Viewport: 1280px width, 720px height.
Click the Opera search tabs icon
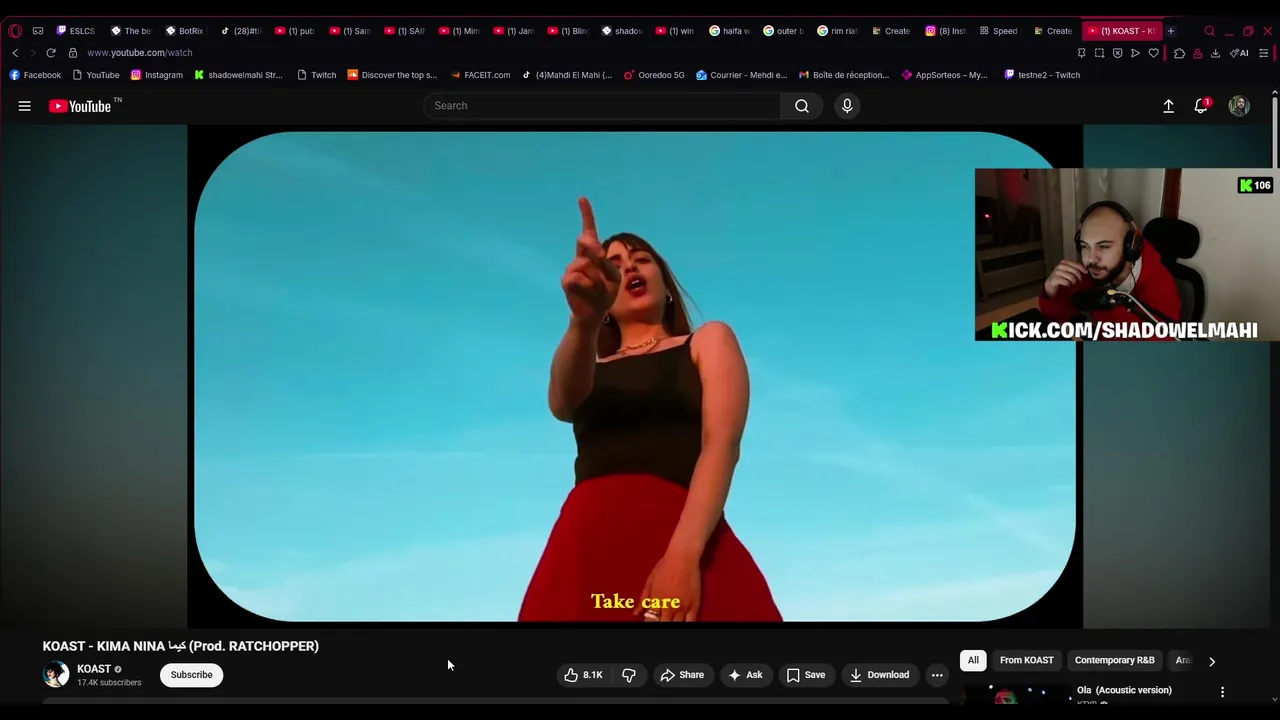(x=1209, y=31)
